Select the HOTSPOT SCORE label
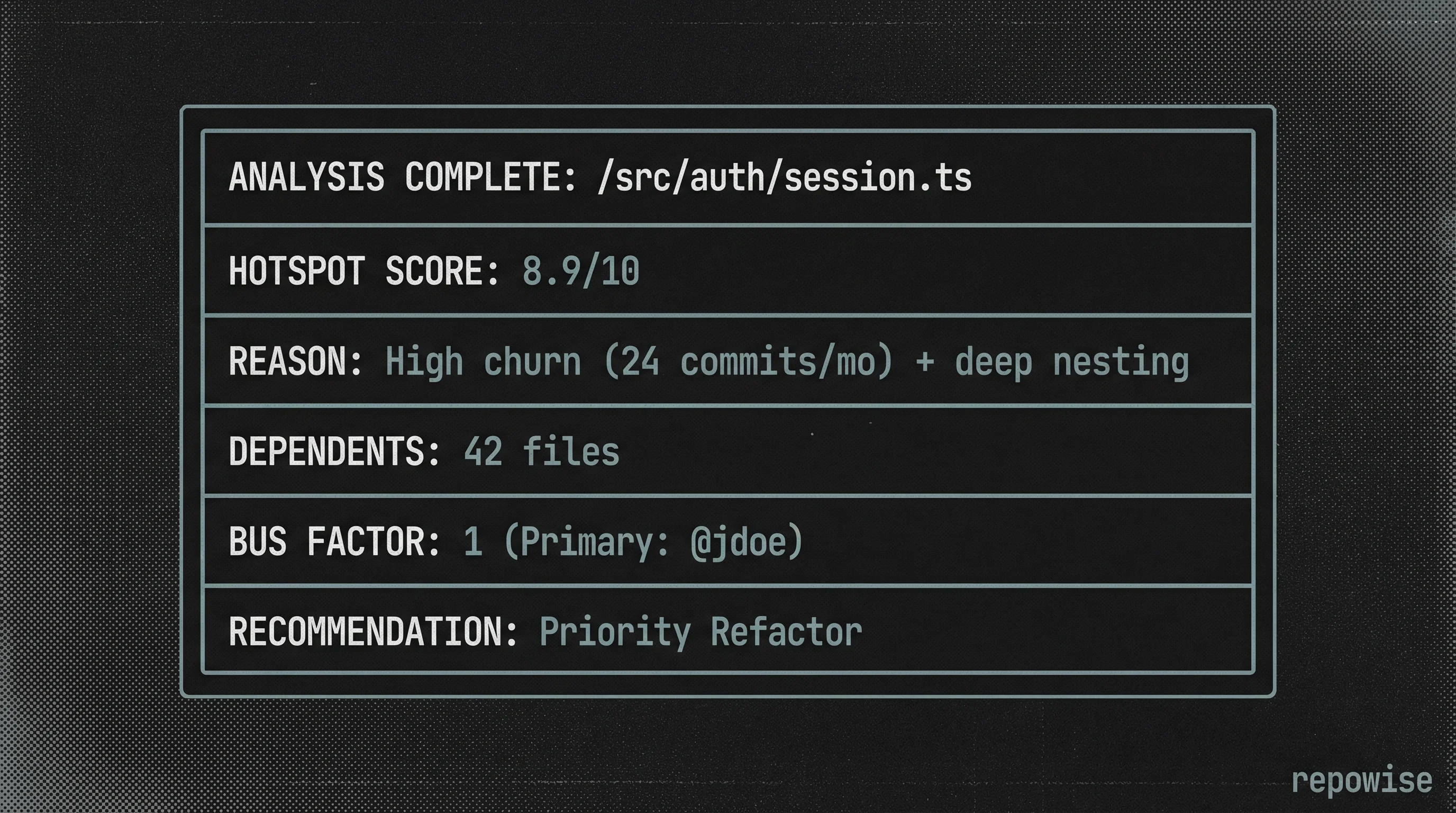Image resolution: width=1456 pixels, height=813 pixels. coord(363,271)
